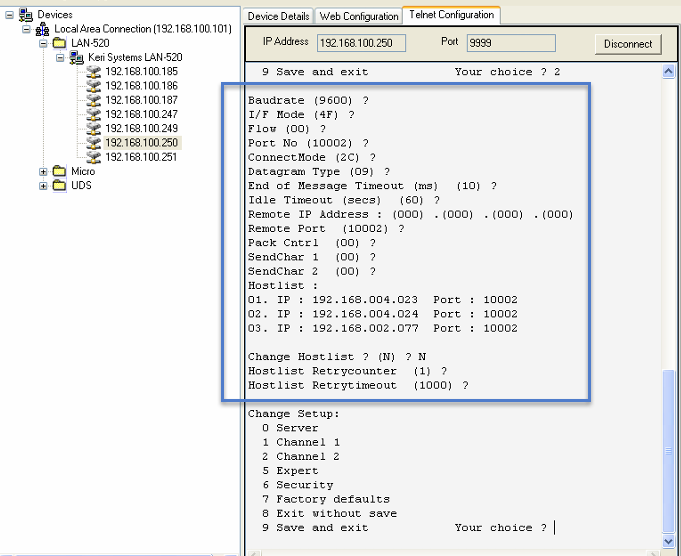Image resolution: width=681 pixels, height=556 pixels.
Task: Click the Devices root computer icon
Action: [x=26, y=15]
